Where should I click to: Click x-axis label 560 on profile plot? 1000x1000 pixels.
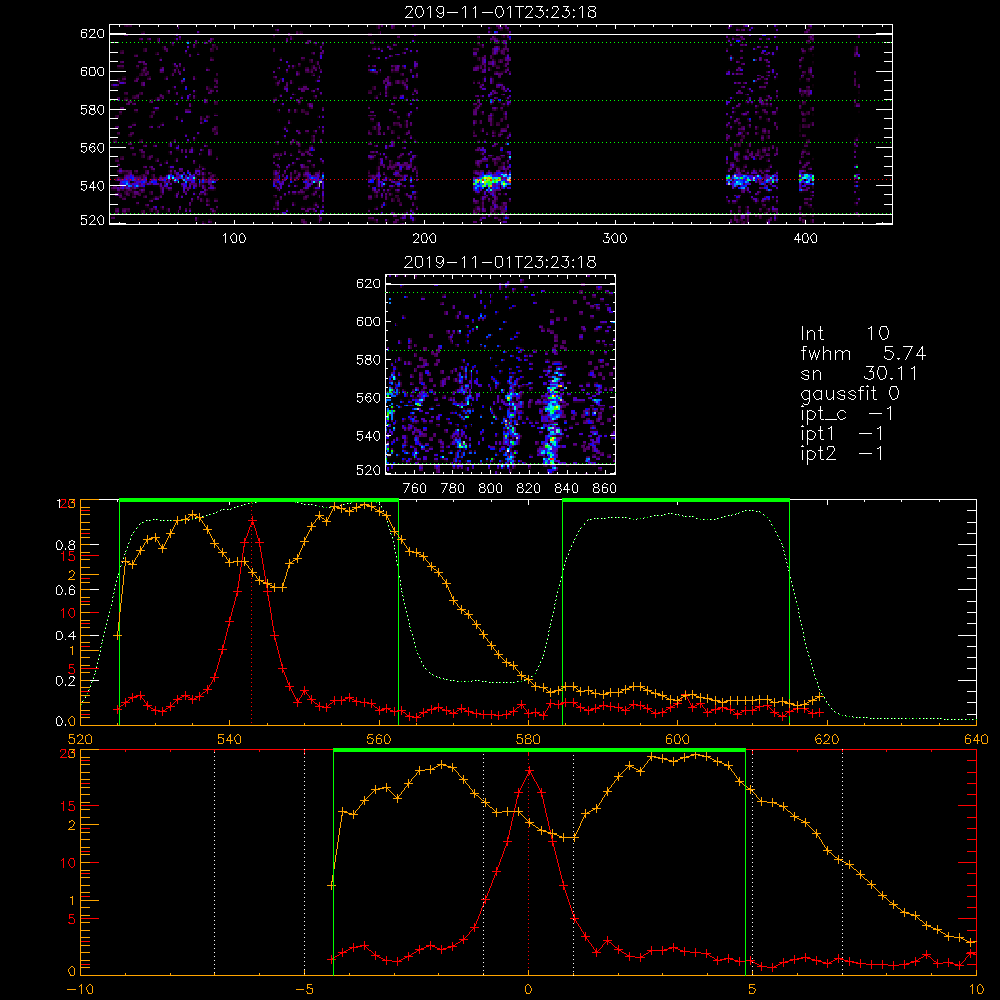click(379, 739)
